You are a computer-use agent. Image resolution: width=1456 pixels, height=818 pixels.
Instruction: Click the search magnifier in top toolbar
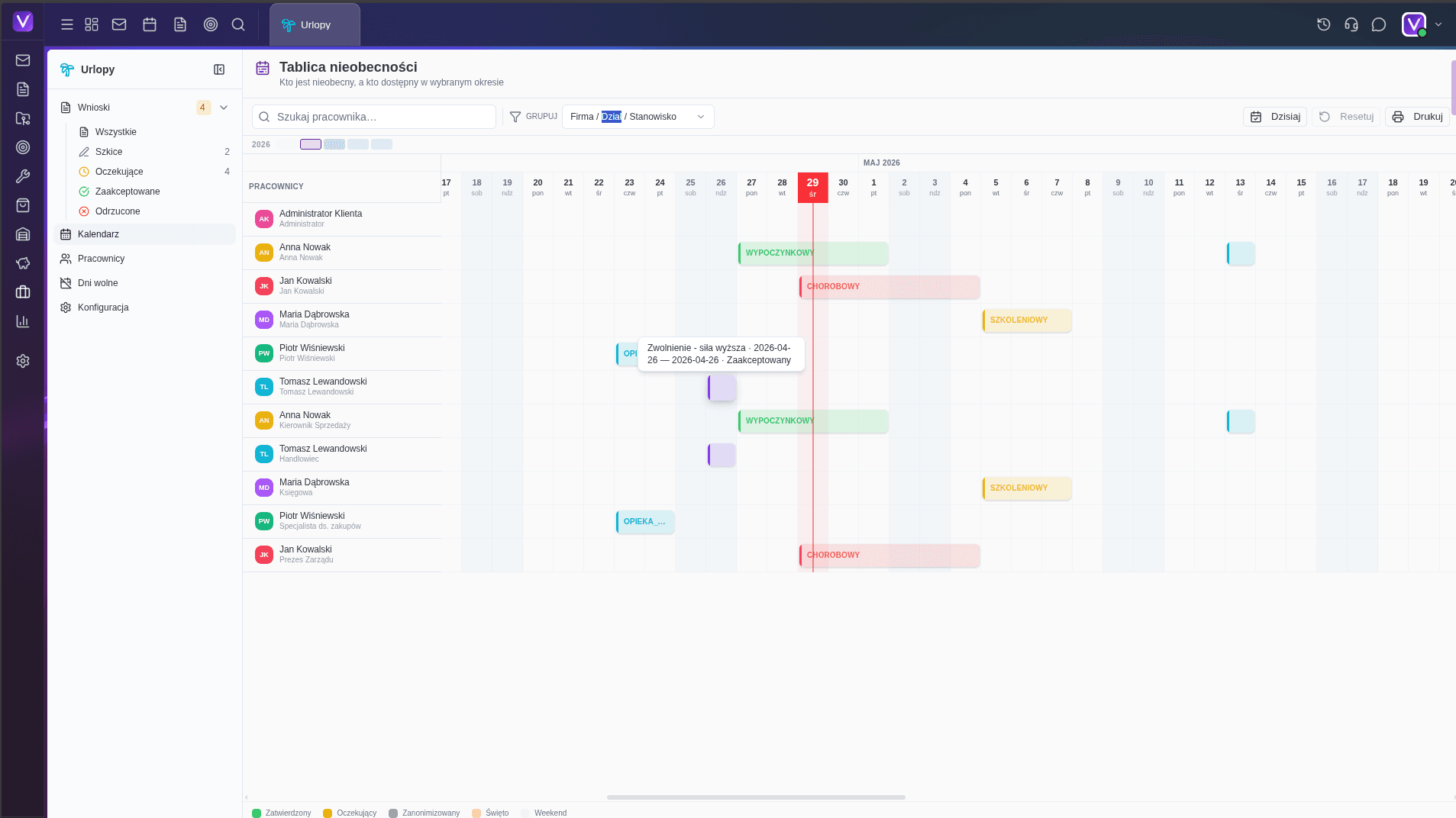tap(238, 24)
